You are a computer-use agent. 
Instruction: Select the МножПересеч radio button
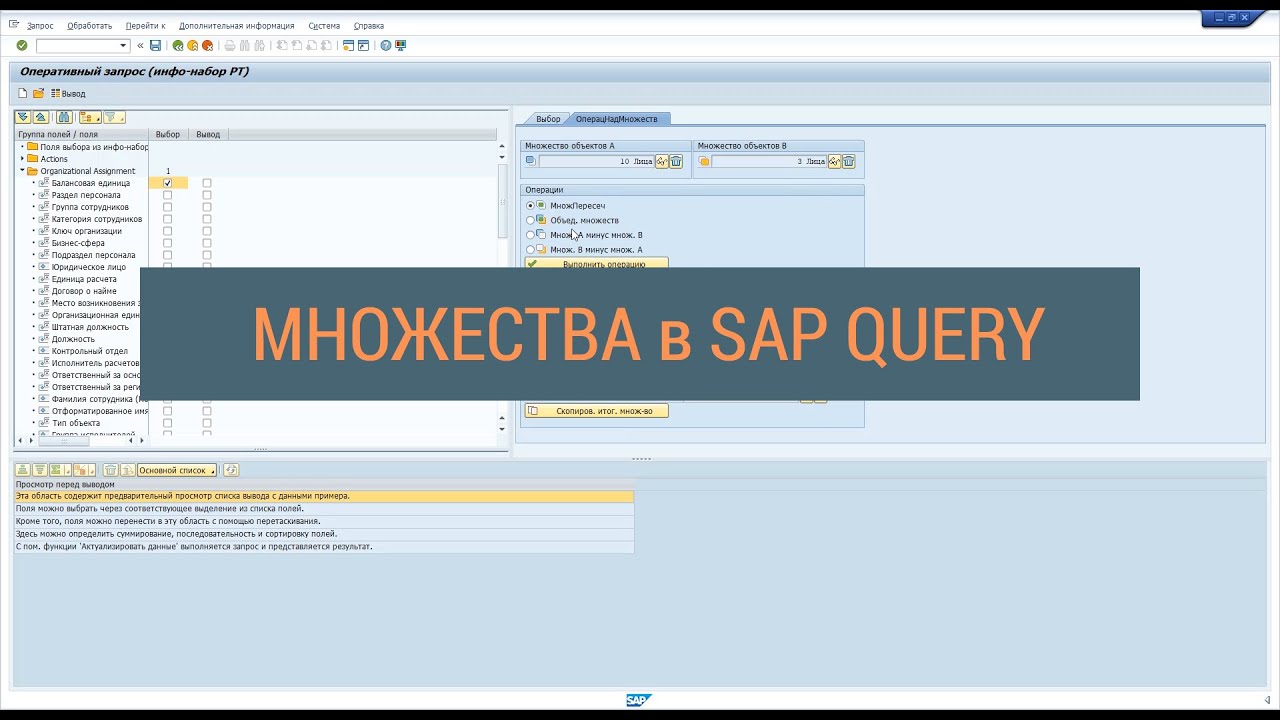tap(531, 206)
